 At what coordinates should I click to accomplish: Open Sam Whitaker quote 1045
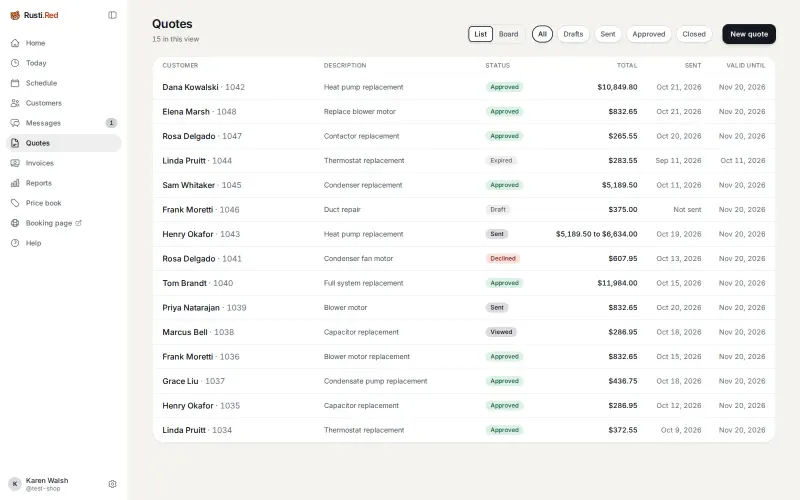[464, 185]
